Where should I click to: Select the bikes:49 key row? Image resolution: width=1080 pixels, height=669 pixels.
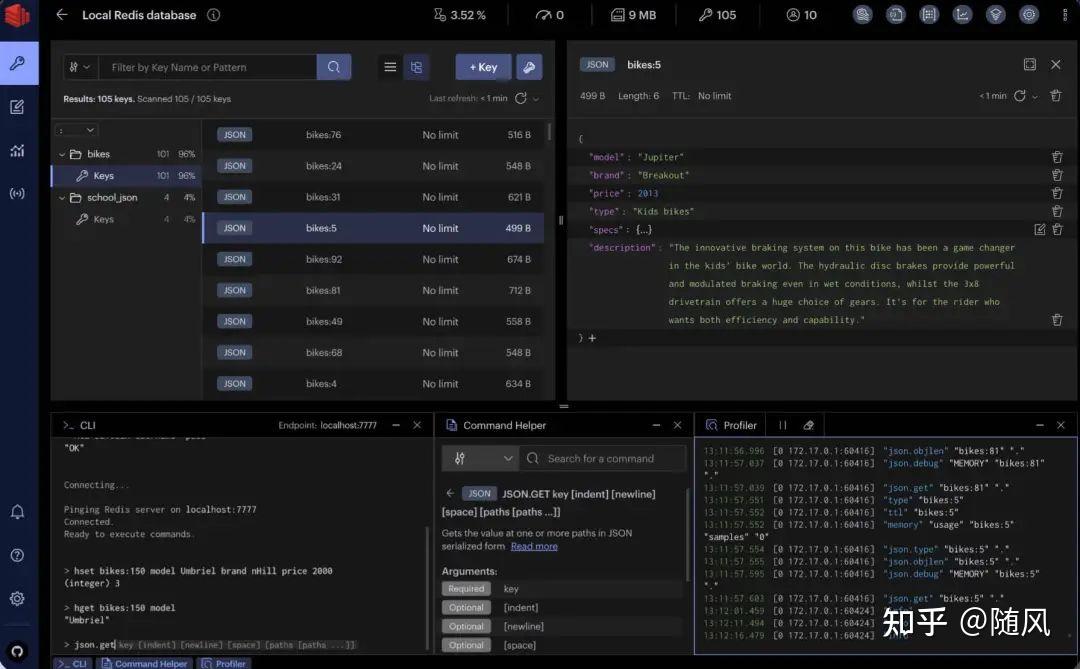[x=373, y=321]
